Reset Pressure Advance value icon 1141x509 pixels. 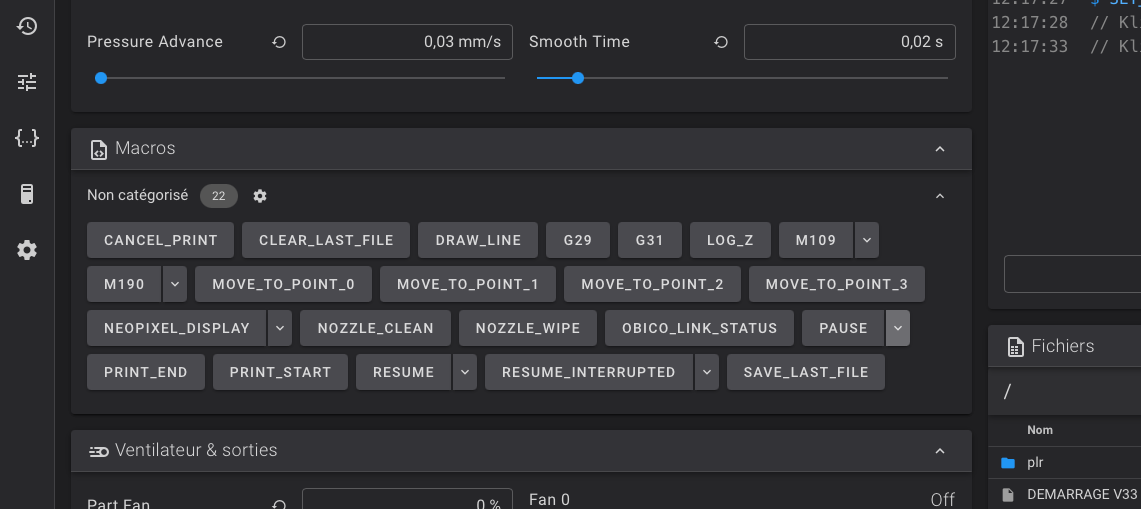coord(279,42)
